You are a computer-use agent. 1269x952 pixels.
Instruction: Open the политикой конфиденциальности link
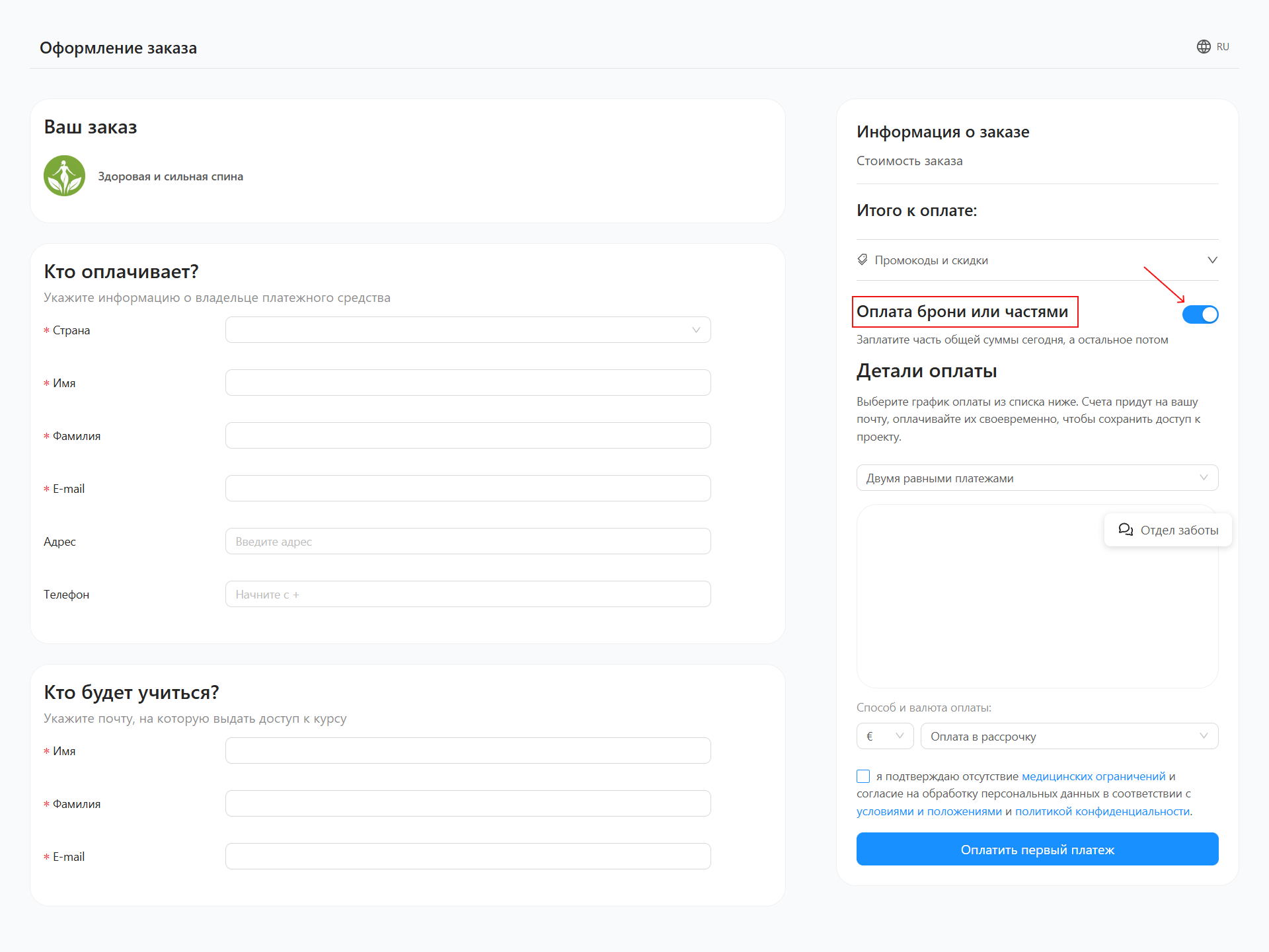[1102, 811]
